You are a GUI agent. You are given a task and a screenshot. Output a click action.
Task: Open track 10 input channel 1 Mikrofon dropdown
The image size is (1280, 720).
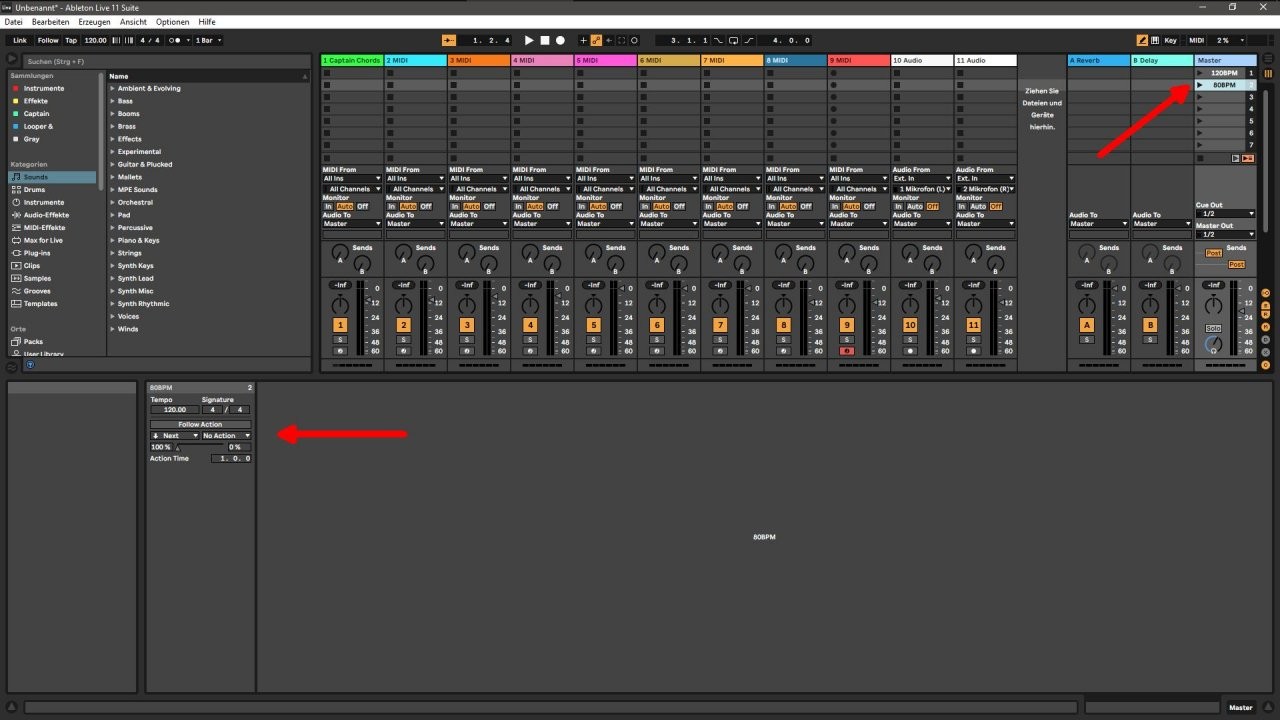[922, 189]
